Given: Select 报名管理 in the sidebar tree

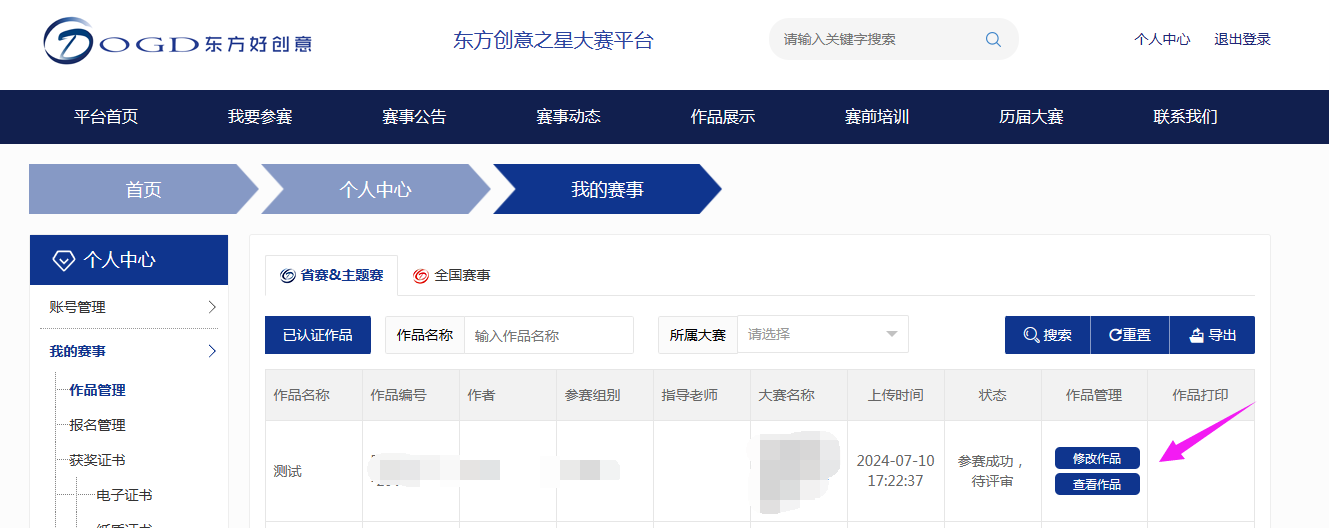Looking at the screenshot, I should pos(97,425).
